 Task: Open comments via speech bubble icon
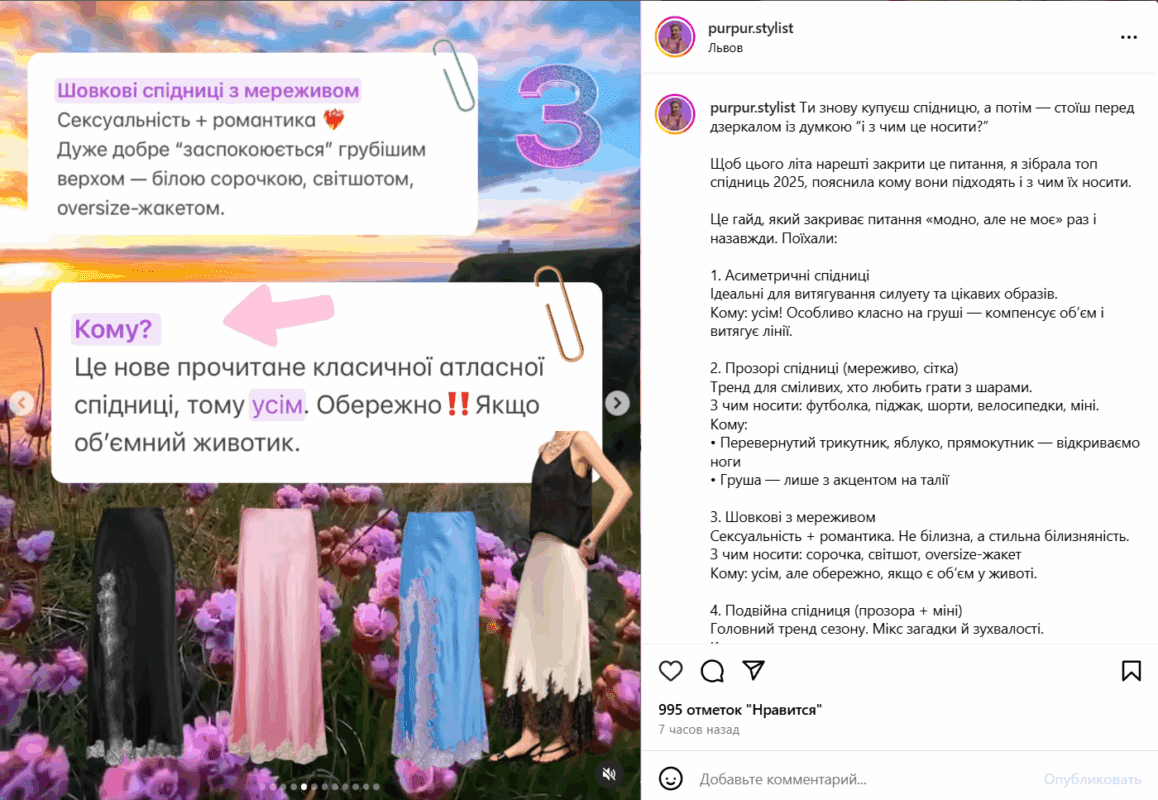[x=712, y=671]
